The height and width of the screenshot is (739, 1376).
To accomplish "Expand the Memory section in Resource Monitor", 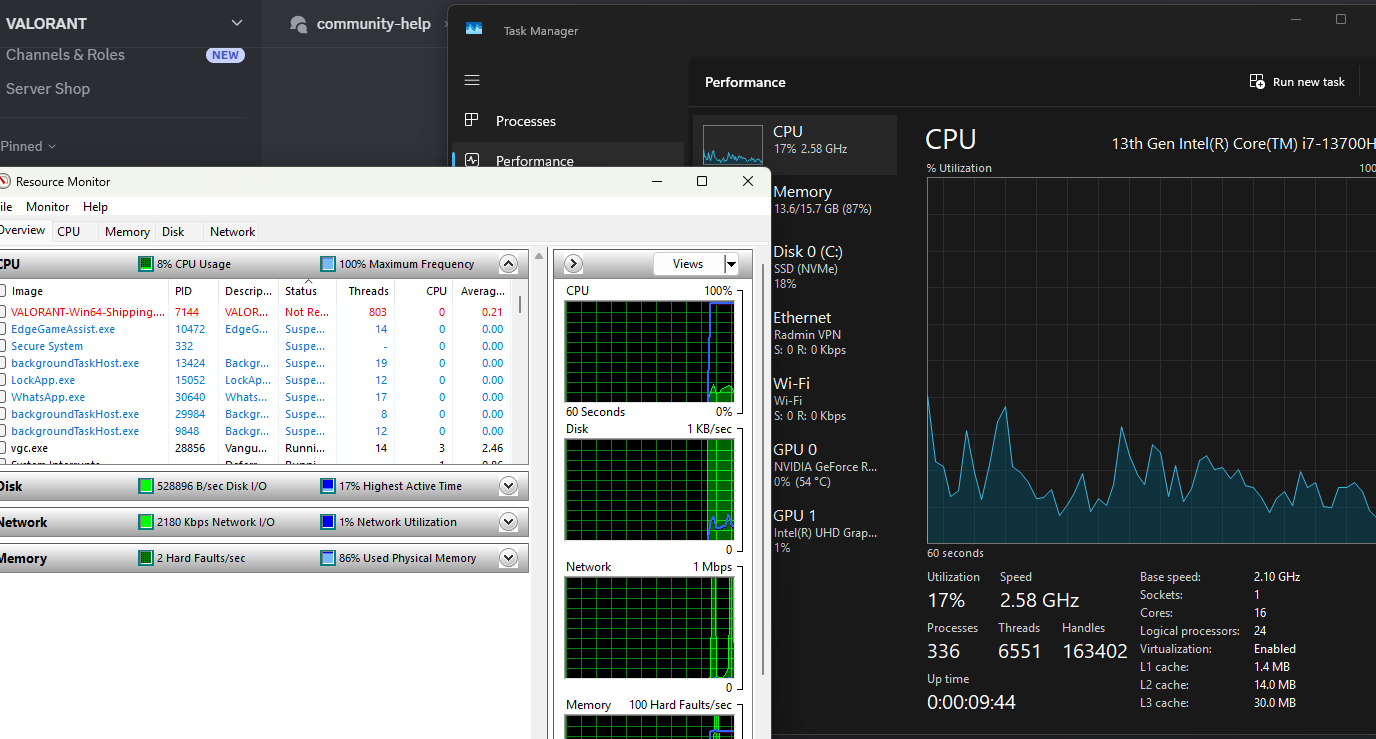I will [x=508, y=558].
